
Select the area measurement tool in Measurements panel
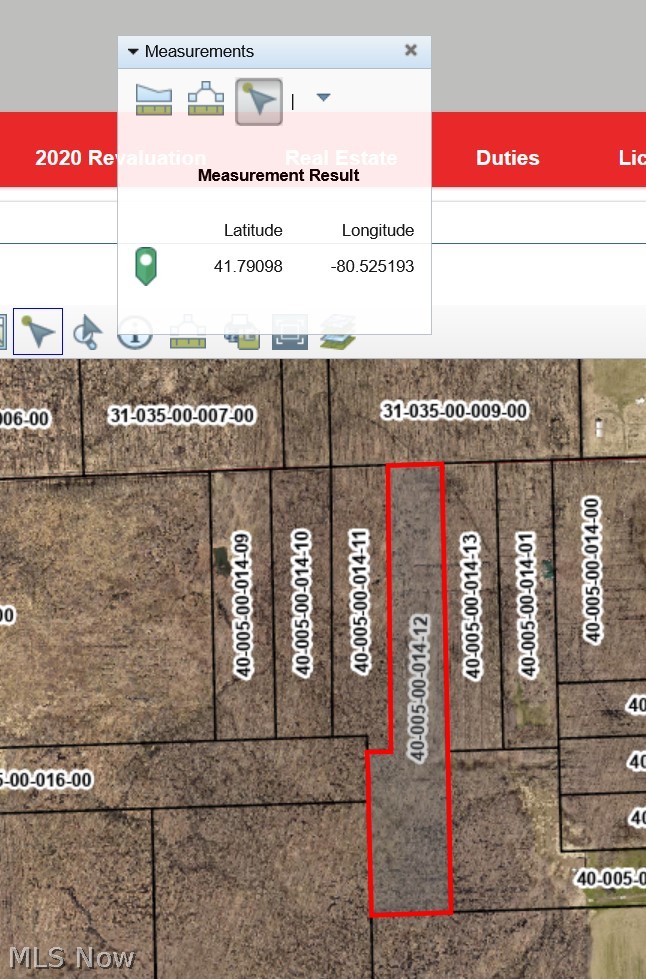pyautogui.click(x=154, y=100)
